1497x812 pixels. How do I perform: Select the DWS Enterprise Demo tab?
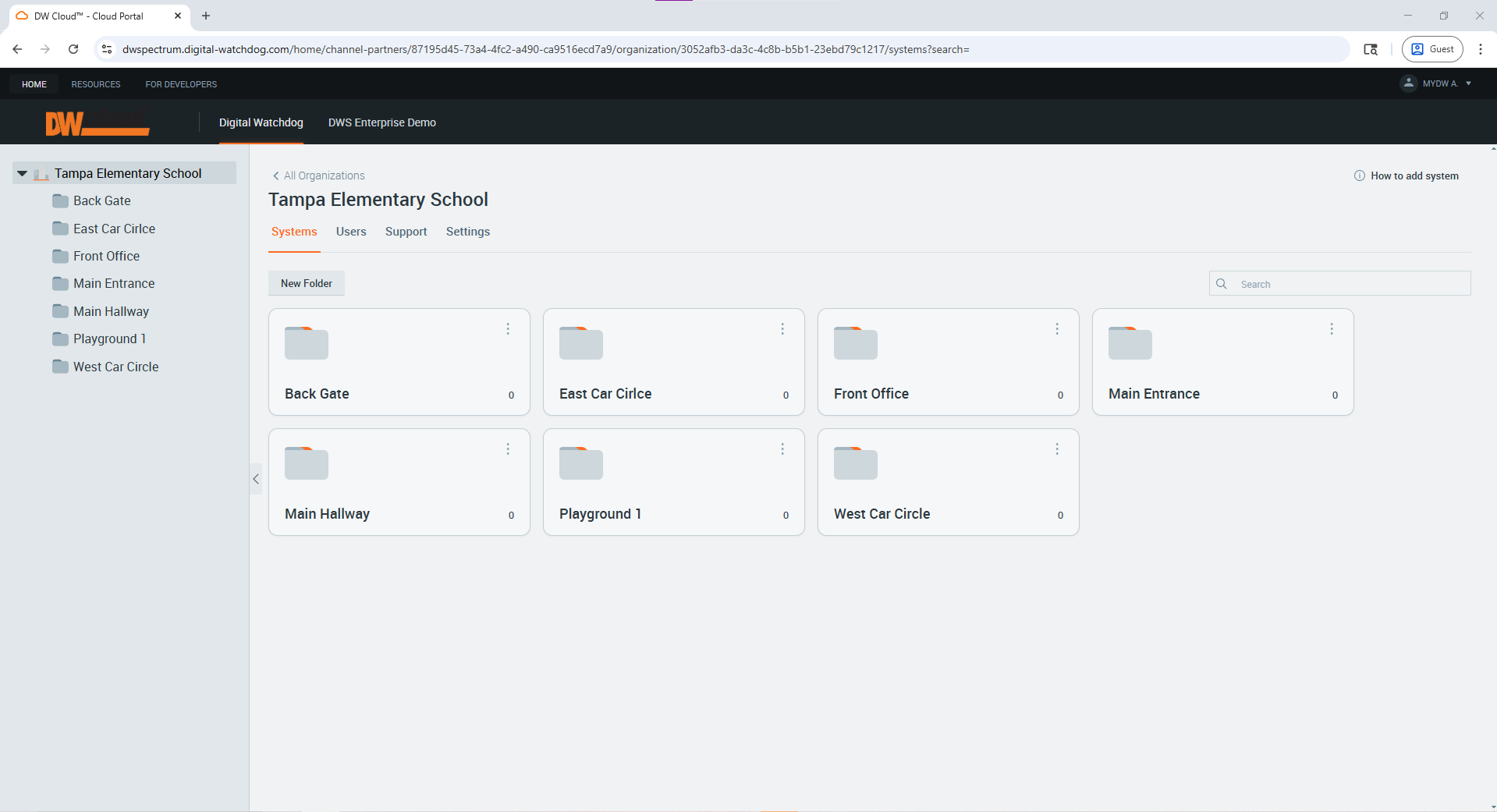[x=382, y=122]
